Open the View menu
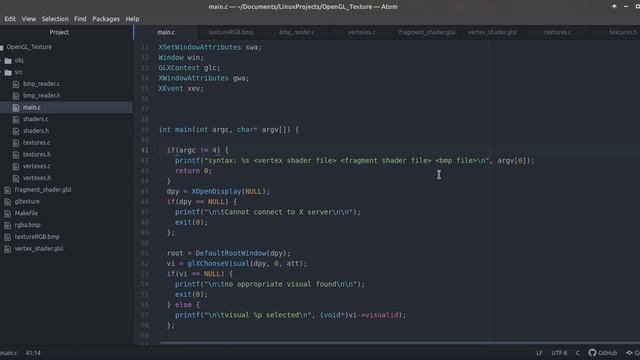Screen dimensions: 640x360 29,19
